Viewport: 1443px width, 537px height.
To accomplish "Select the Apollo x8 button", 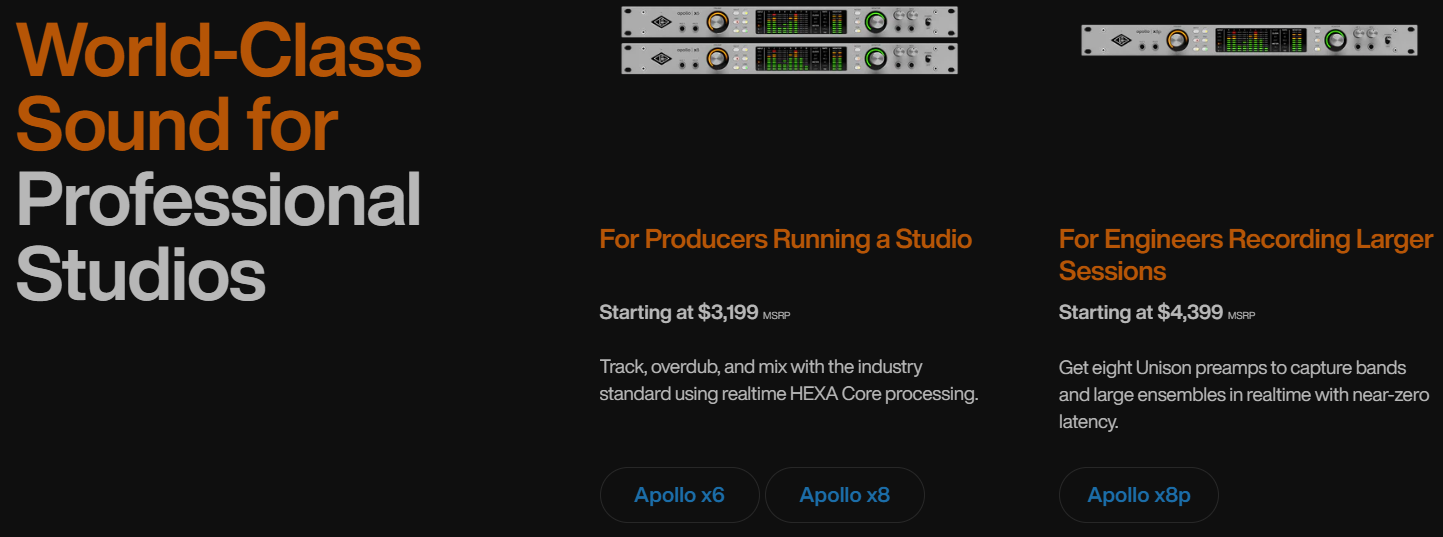I will point(845,495).
